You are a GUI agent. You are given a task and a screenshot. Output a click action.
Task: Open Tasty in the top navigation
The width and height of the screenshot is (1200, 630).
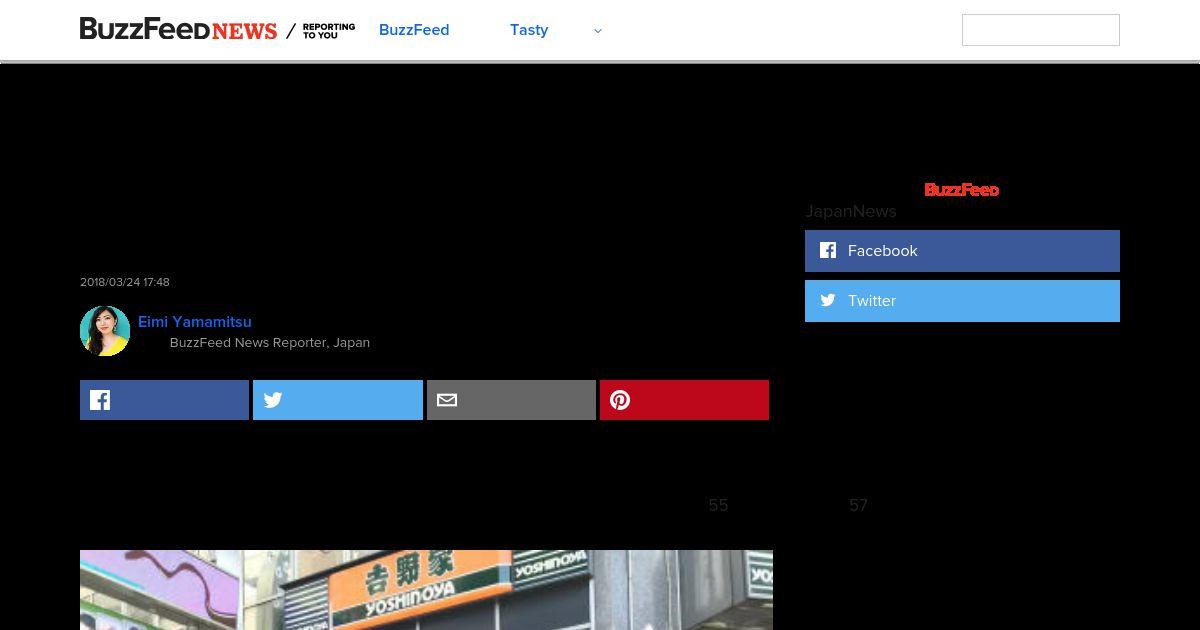[x=529, y=30]
